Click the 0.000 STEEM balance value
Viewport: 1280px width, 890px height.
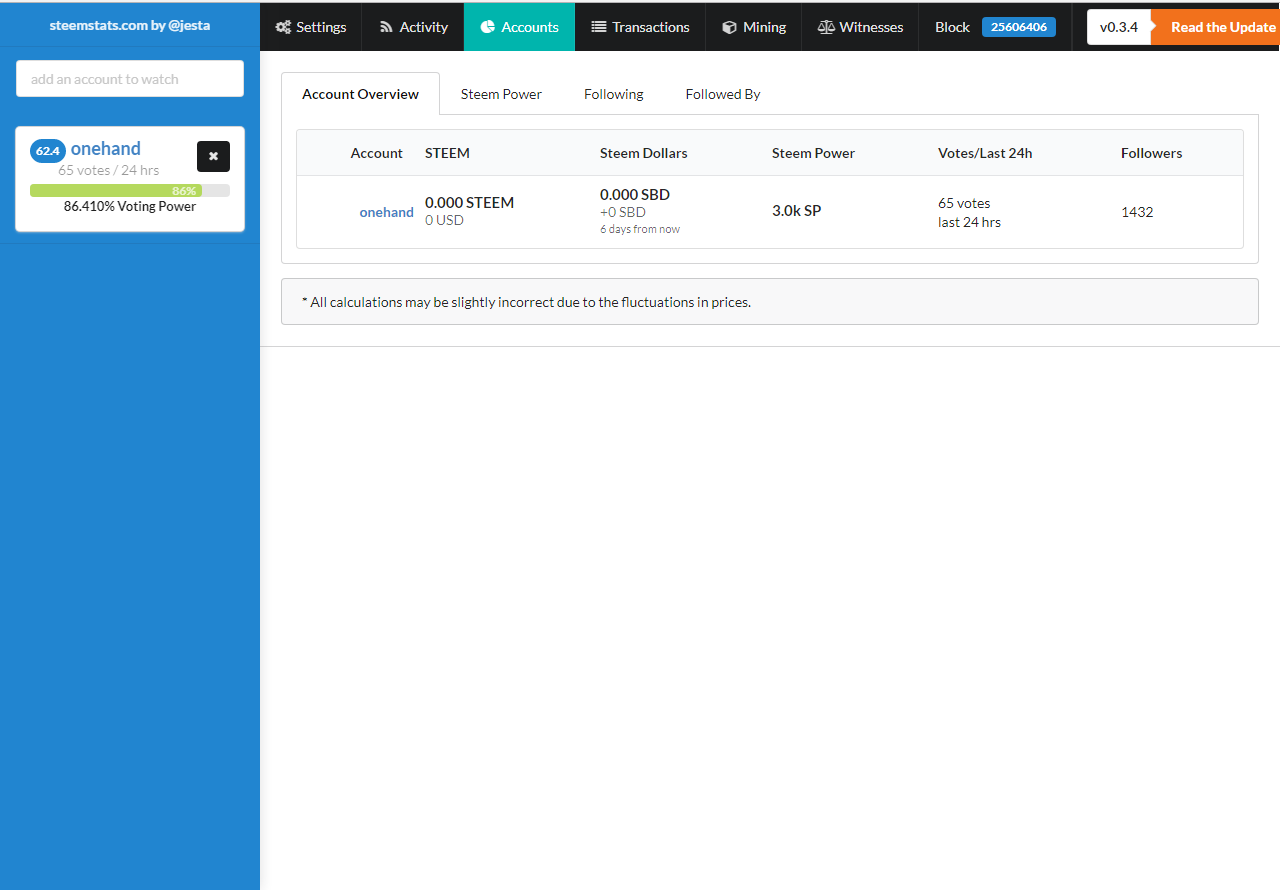pyautogui.click(x=470, y=202)
